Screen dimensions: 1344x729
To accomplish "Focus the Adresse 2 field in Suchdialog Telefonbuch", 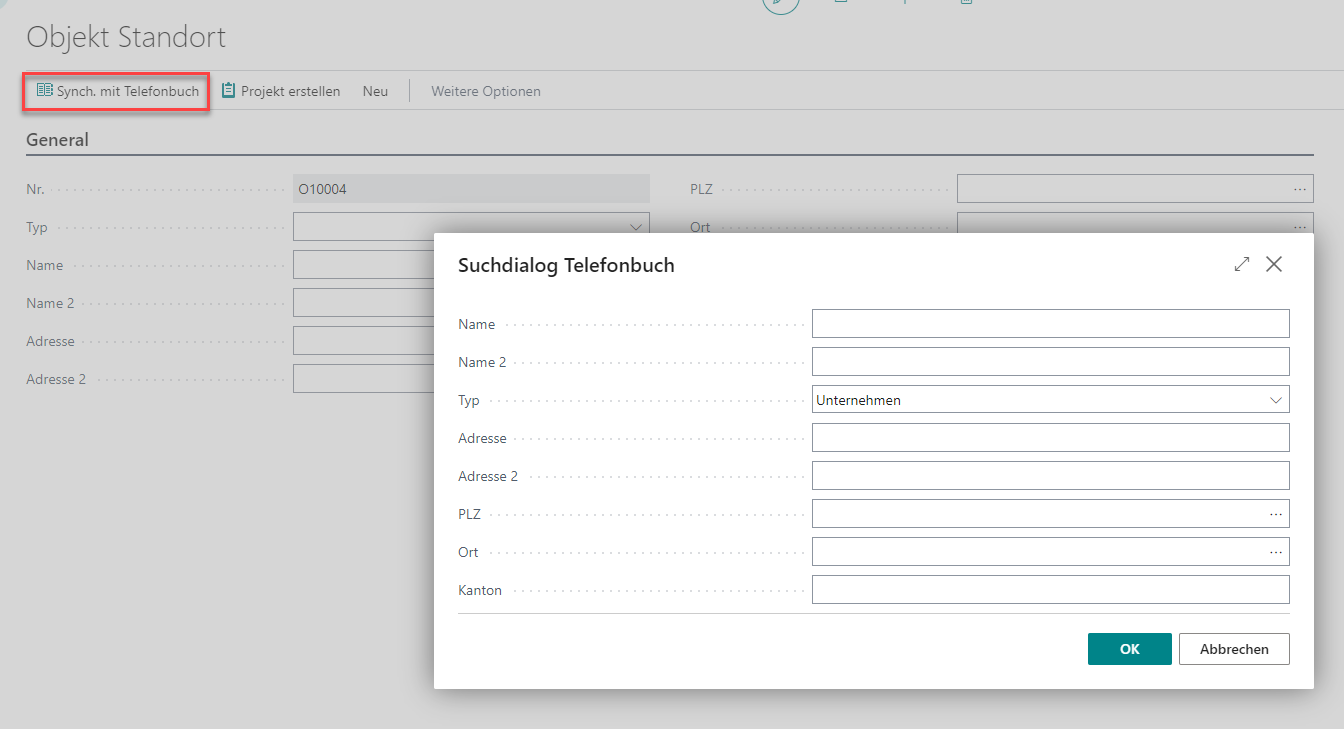I will coord(1051,476).
